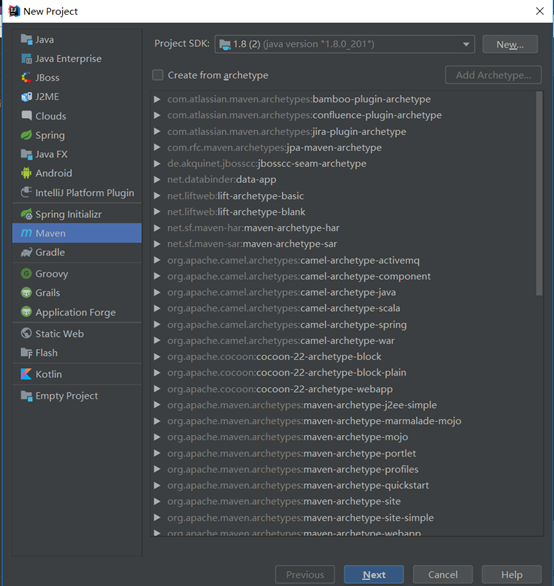The width and height of the screenshot is (554, 586).
Task: Expand jpa-maven-archetype node
Action: coord(157,147)
